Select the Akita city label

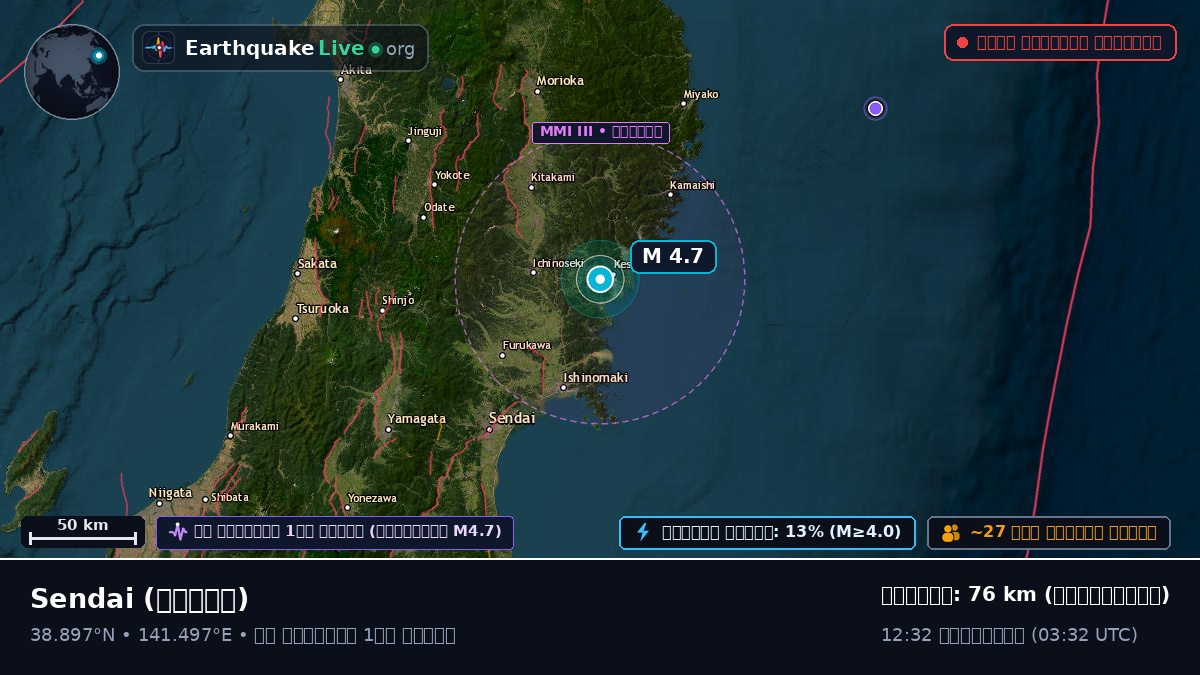coord(356,70)
